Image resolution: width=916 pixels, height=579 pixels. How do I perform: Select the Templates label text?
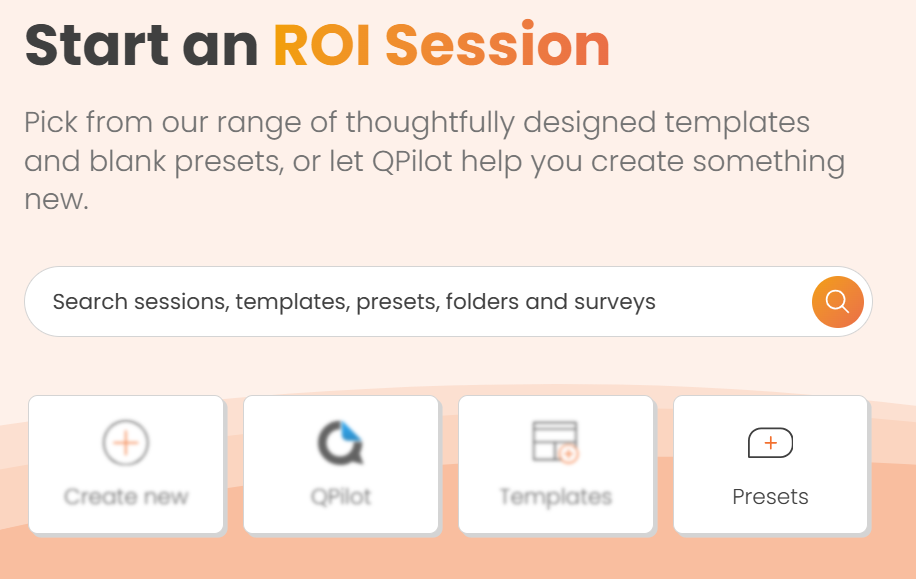point(556,497)
